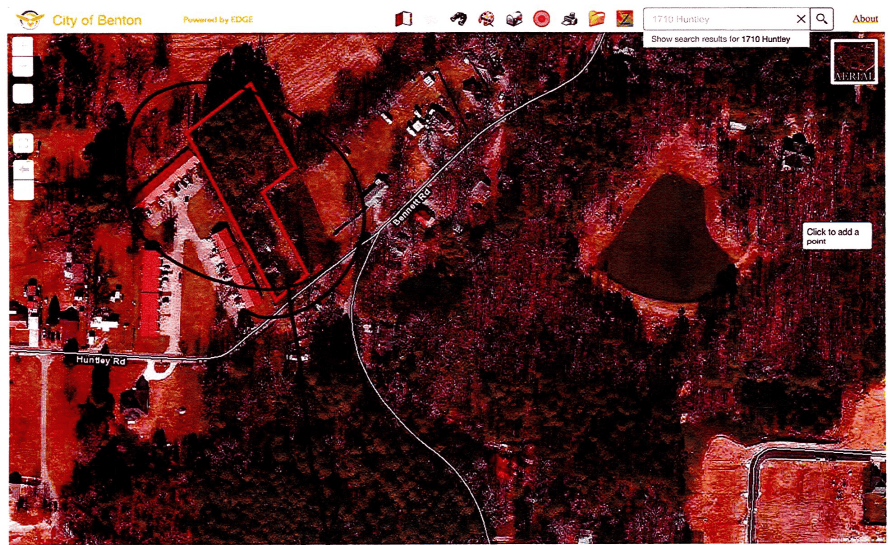This screenshot has width=890, height=545.
Task: Open the About link
Action: coord(865,18)
